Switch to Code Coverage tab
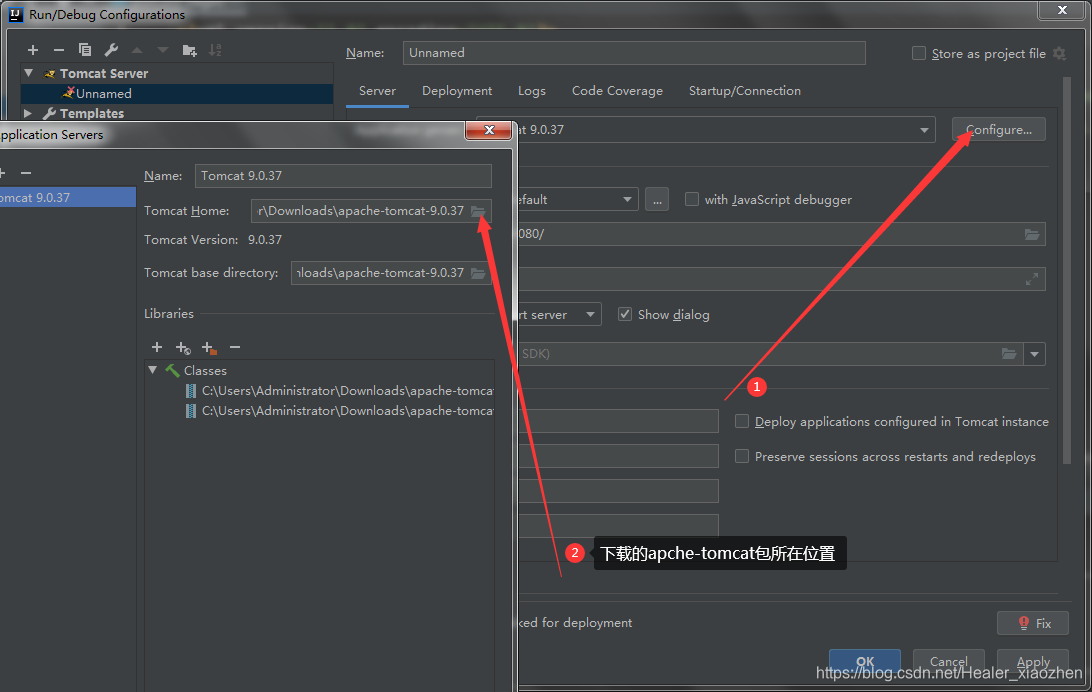 click(617, 91)
